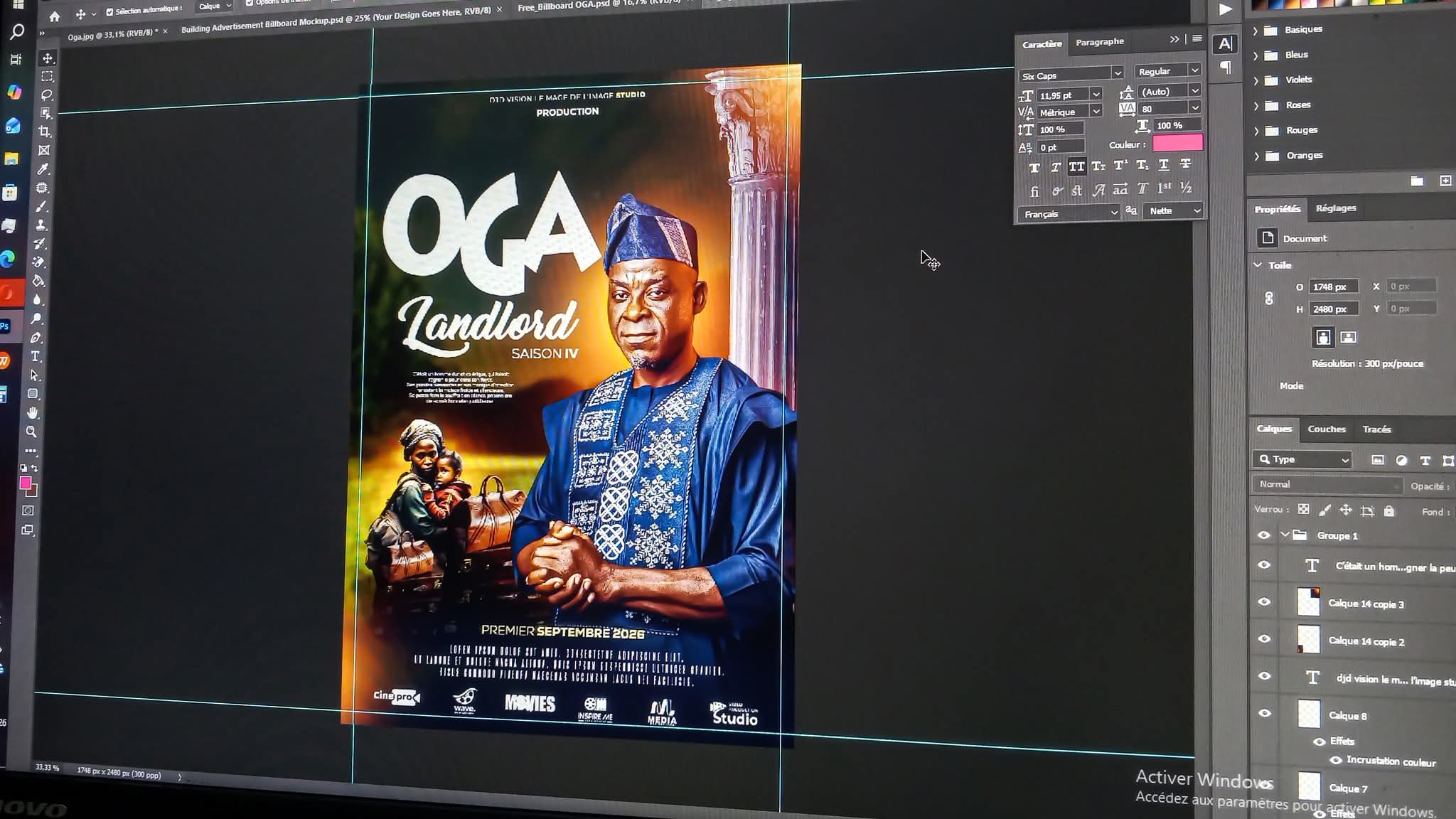Select the Clone Stamp tool
Screen dimensions: 1456x819
pos(41,225)
